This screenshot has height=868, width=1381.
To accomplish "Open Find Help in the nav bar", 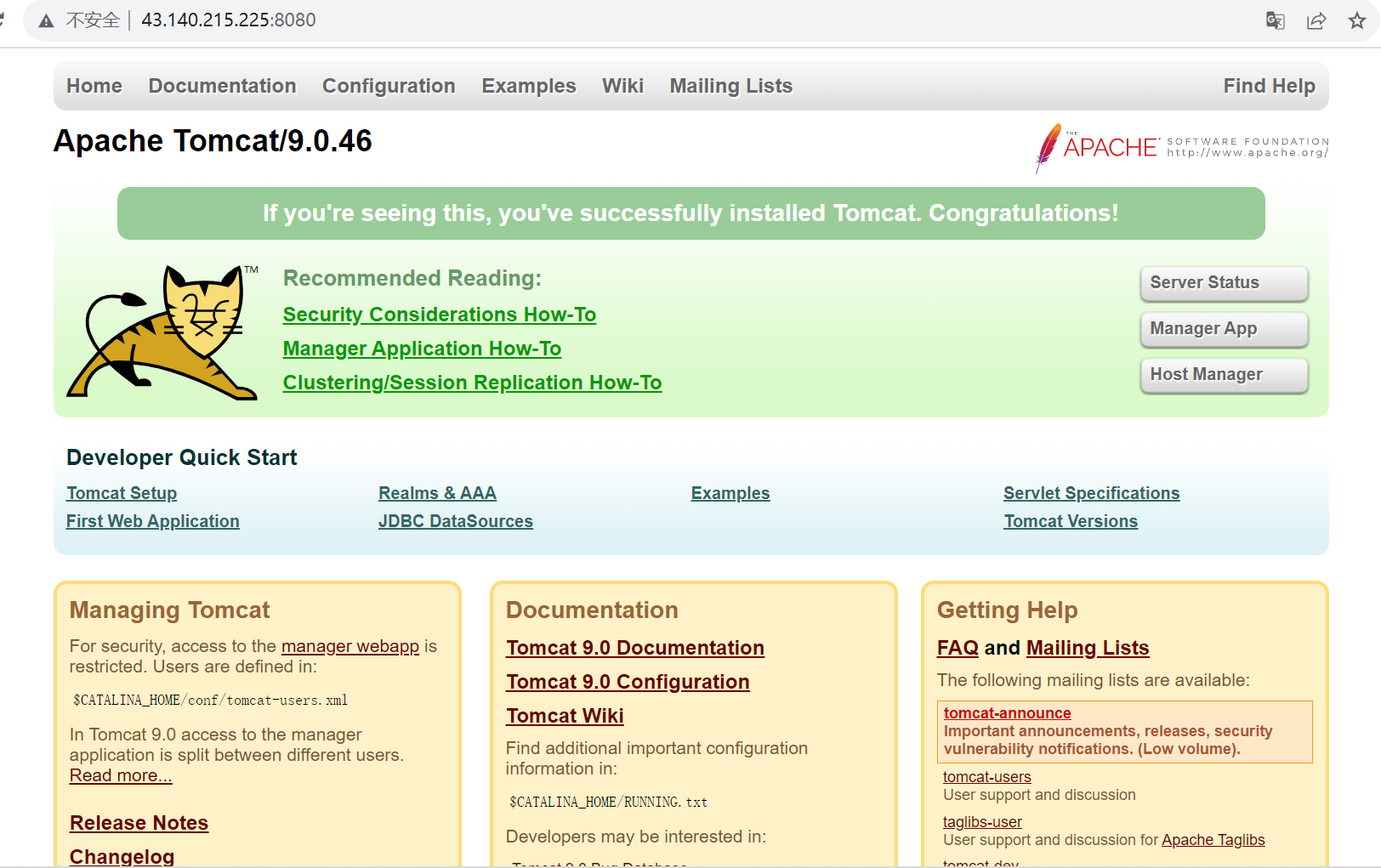I will click(x=1269, y=86).
